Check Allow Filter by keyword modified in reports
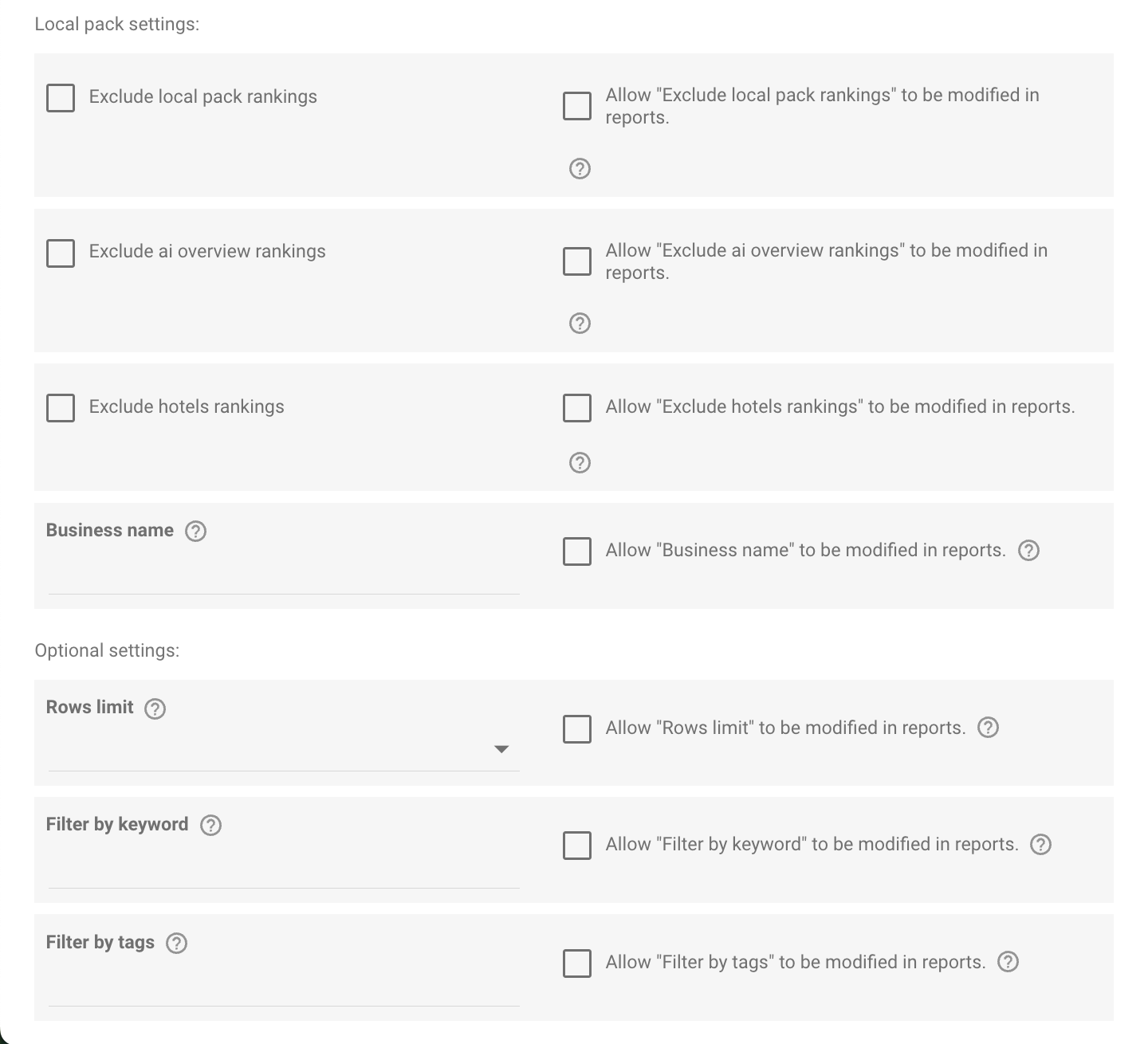The height and width of the screenshot is (1044, 1148). point(576,846)
